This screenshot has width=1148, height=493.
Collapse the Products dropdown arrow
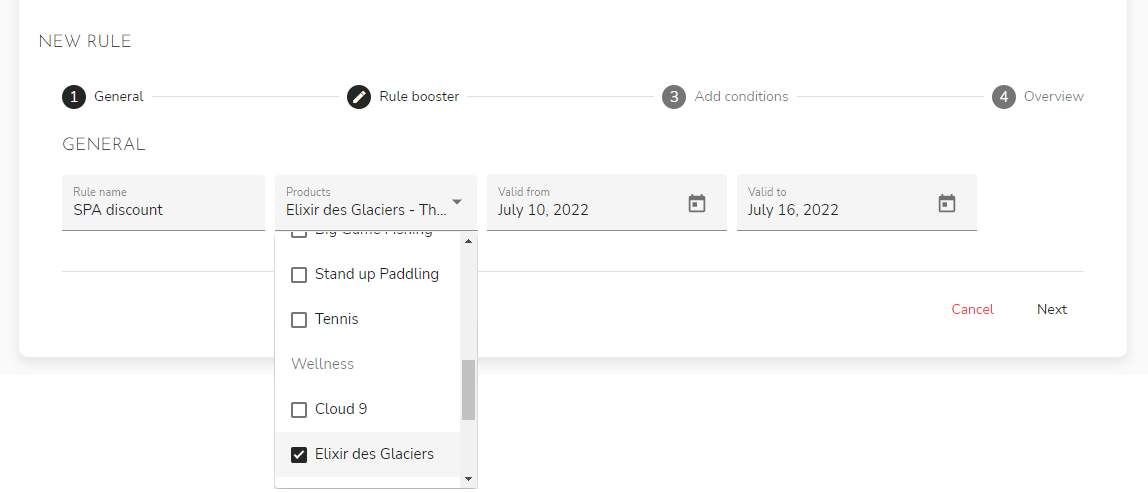[457, 202]
